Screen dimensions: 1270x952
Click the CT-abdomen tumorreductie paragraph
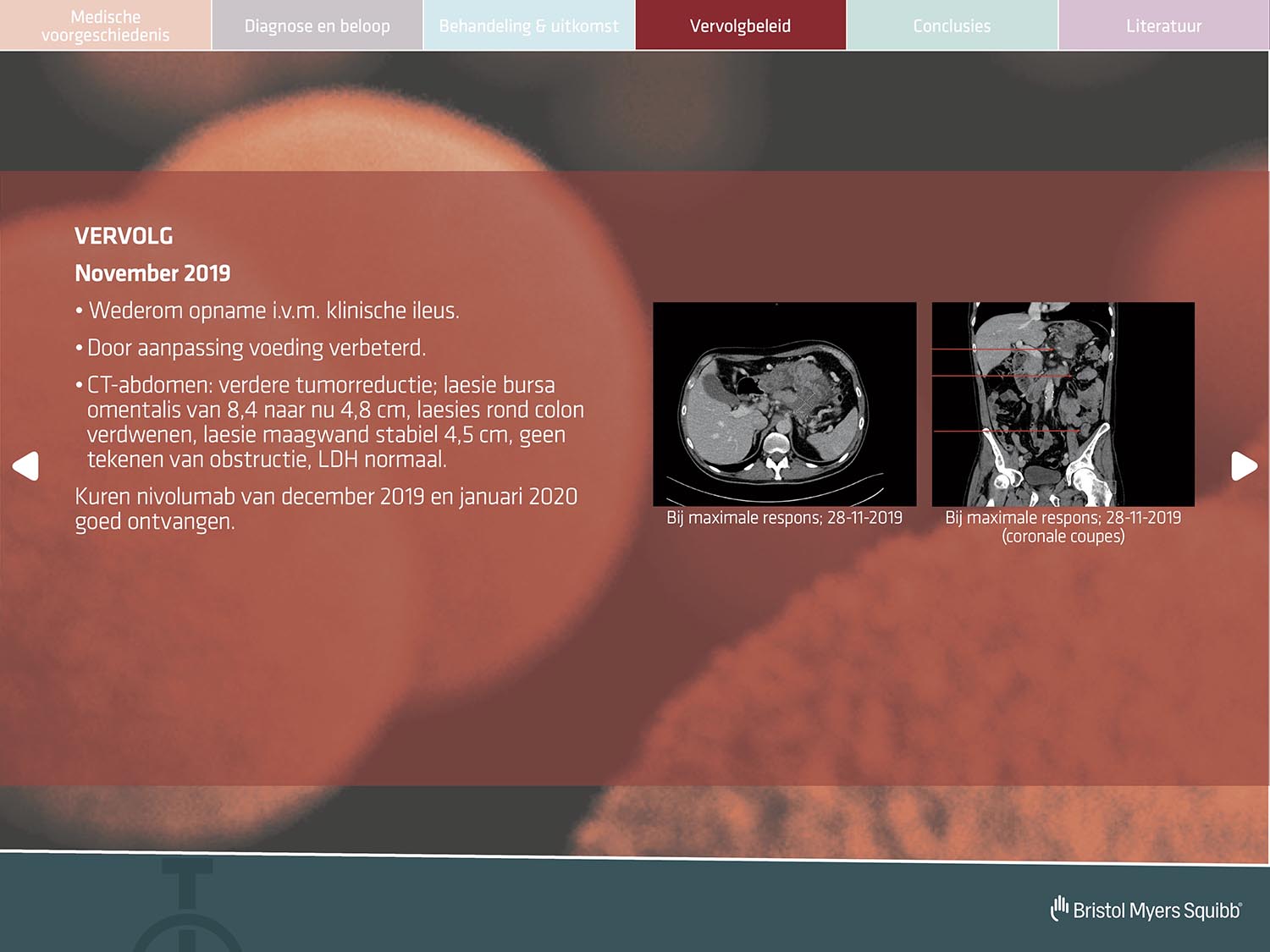(330, 421)
